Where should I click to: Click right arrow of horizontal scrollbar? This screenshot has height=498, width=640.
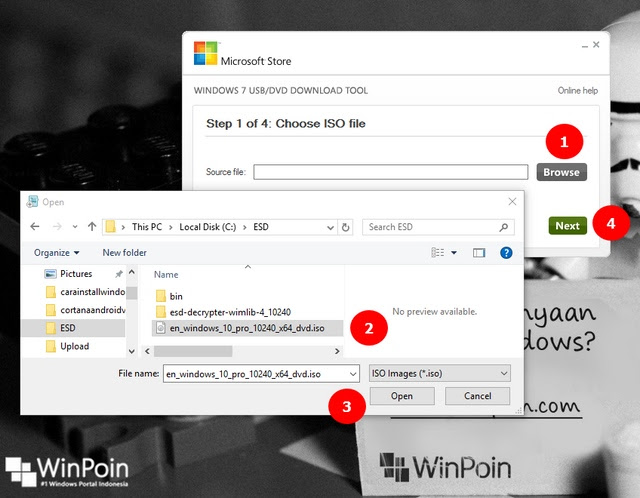[x=337, y=351]
